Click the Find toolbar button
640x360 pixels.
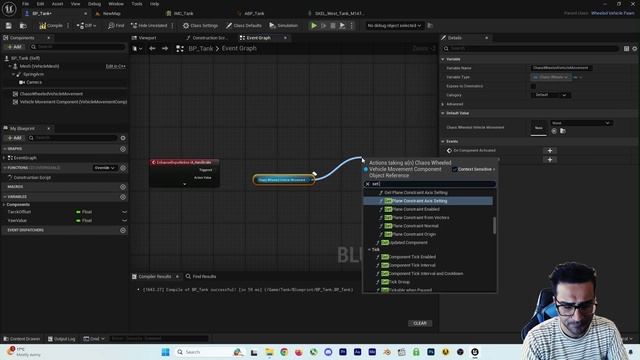(116, 26)
